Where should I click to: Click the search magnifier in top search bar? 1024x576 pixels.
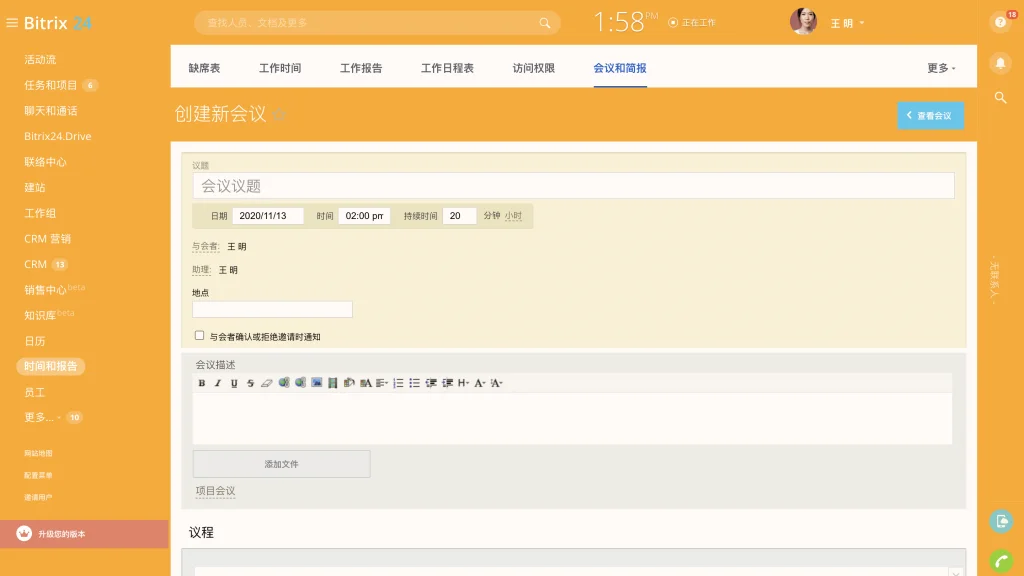coord(545,23)
